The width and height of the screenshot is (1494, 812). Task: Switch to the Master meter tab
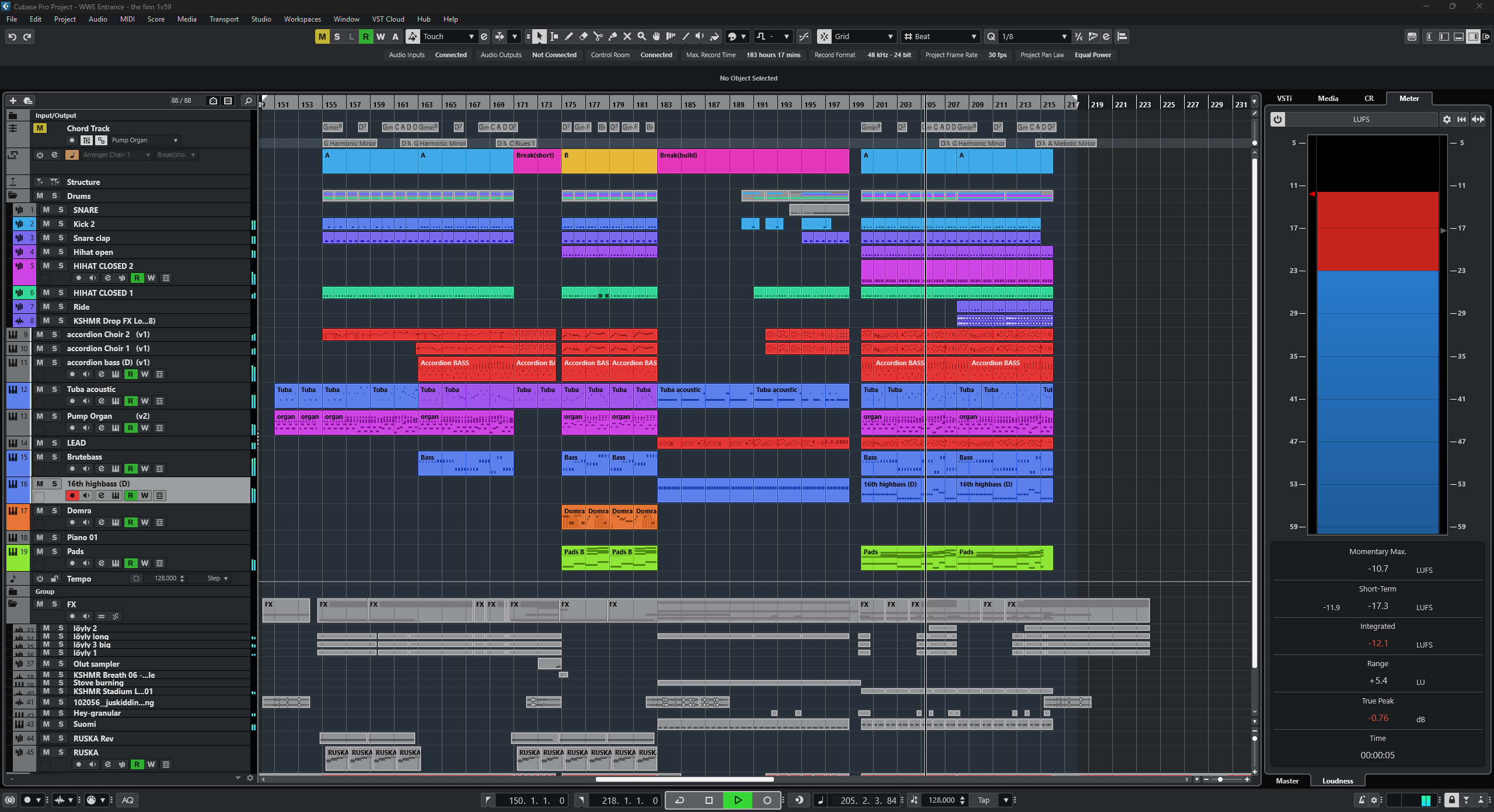pos(1287,781)
